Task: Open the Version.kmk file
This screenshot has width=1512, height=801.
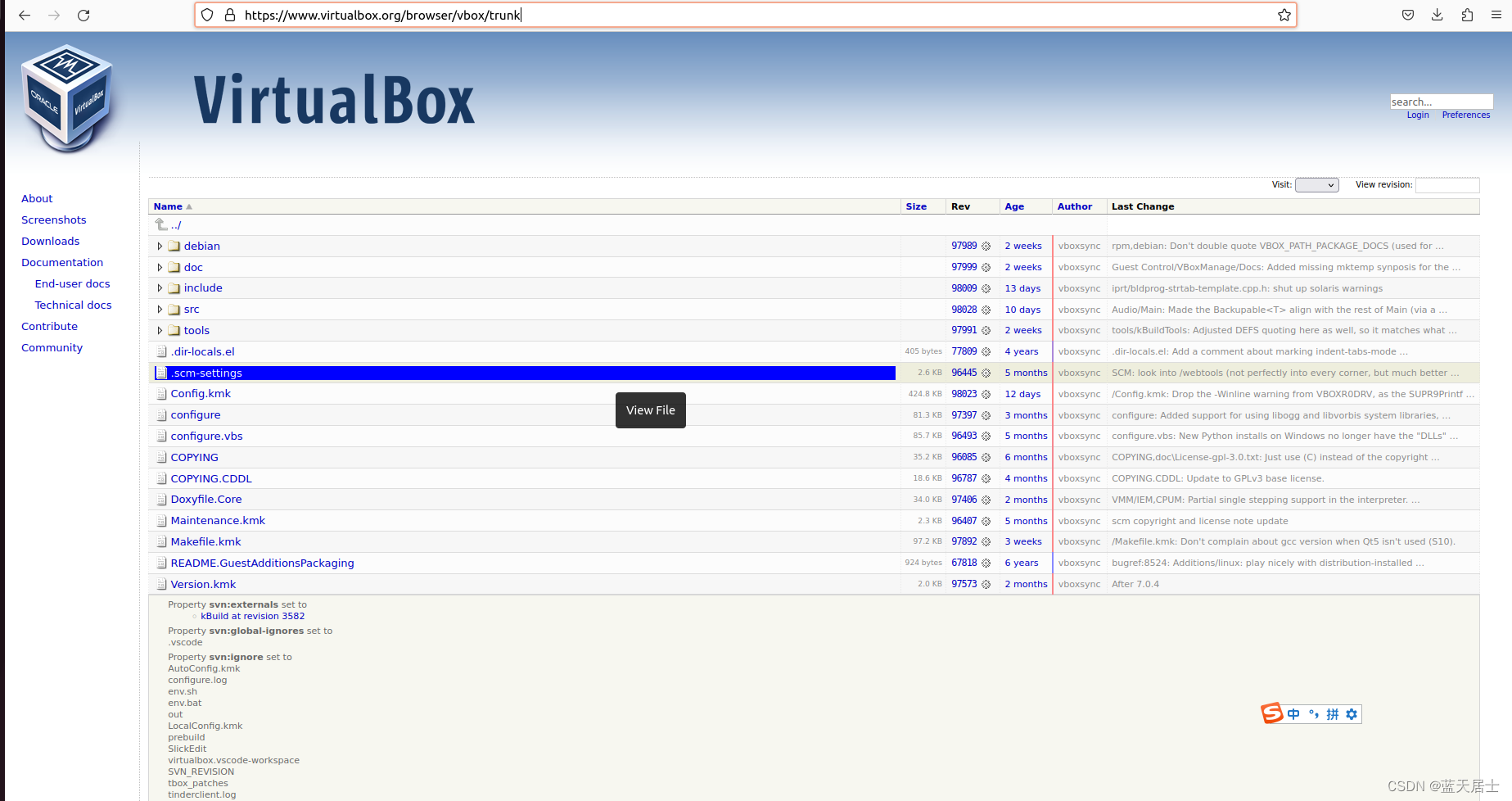Action: click(203, 584)
